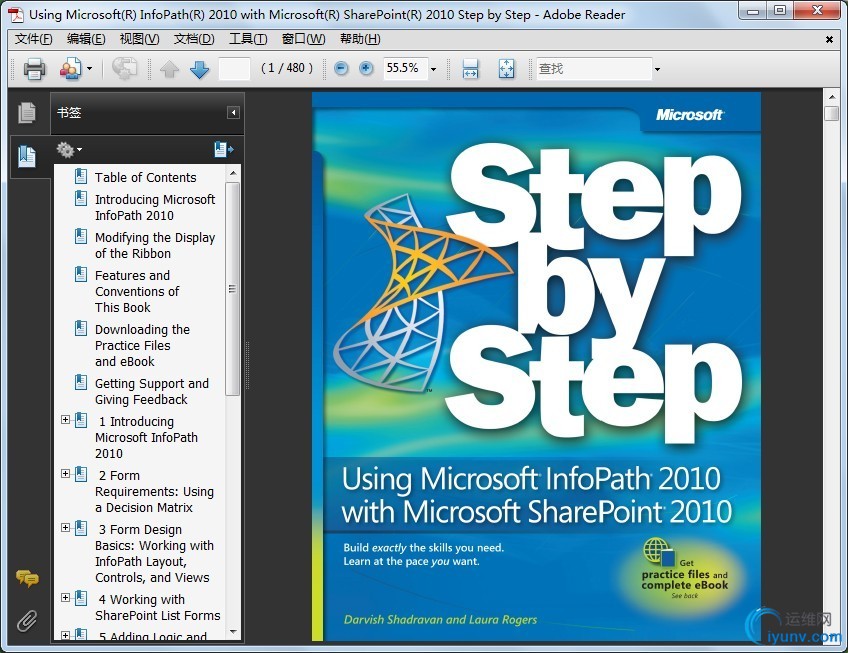848x653 pixels.
Task: Click bookmark icon beside Getting Support
Action: (x=81, y=382)
